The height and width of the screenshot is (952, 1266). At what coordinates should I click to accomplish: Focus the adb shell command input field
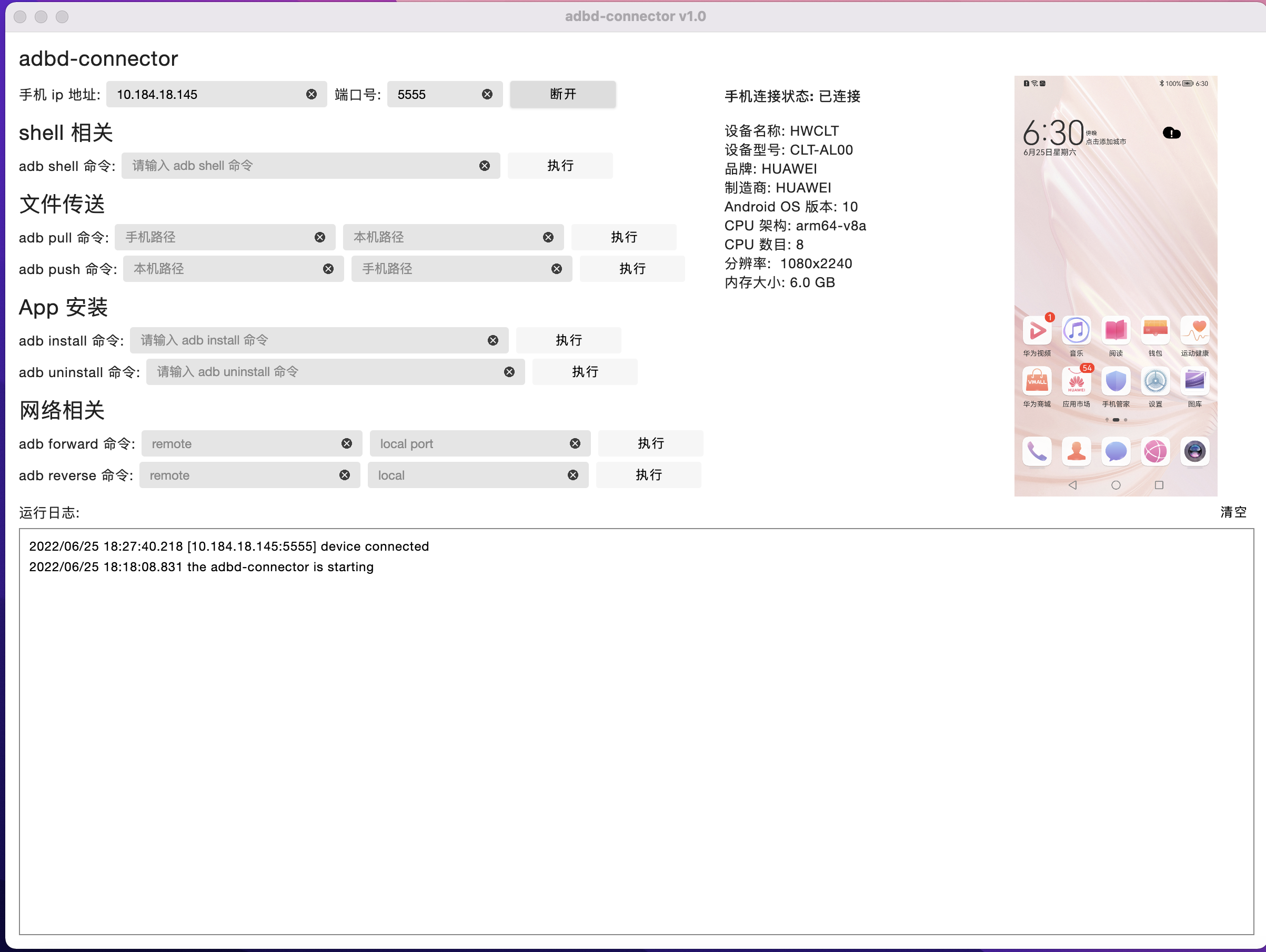click(298, 166)
